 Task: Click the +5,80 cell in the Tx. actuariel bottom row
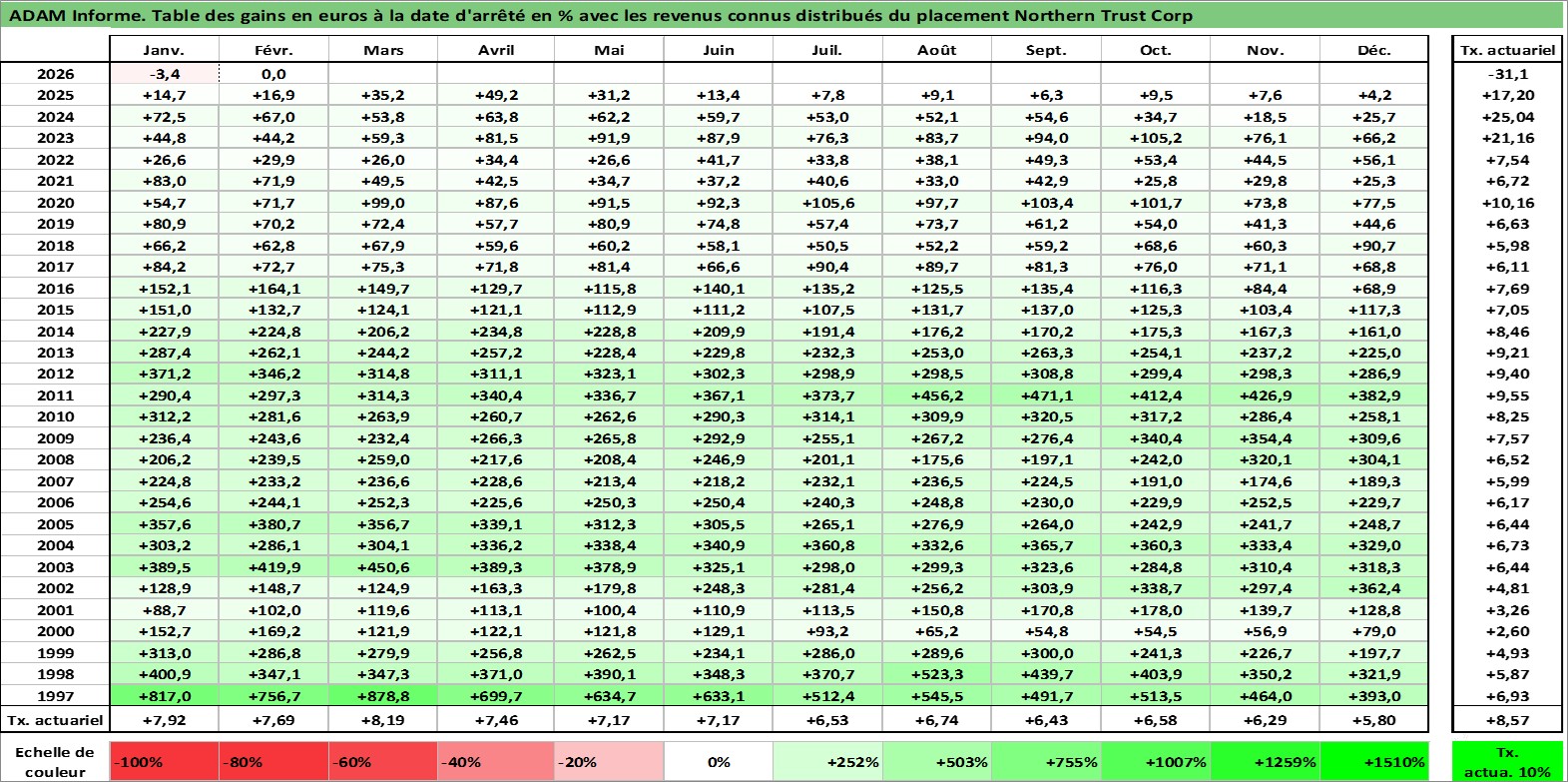(1373, 719)
